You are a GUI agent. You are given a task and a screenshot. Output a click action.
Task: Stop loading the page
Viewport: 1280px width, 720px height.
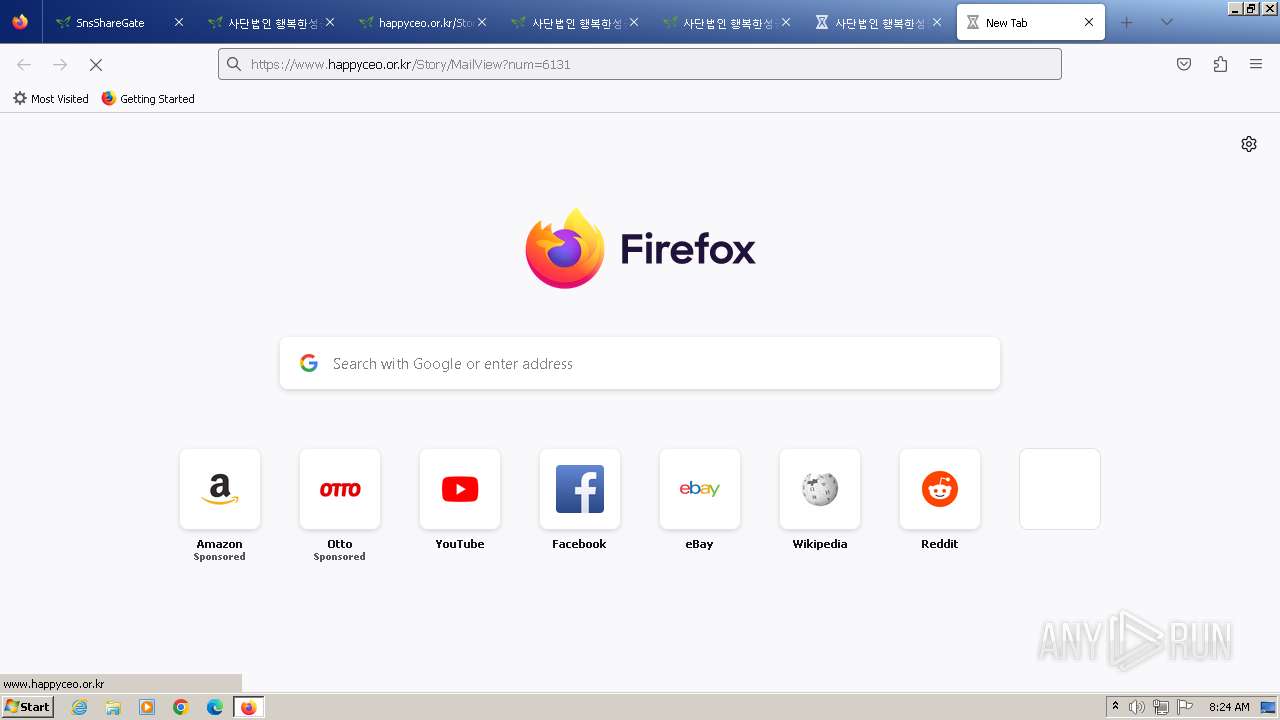point(96,64)
